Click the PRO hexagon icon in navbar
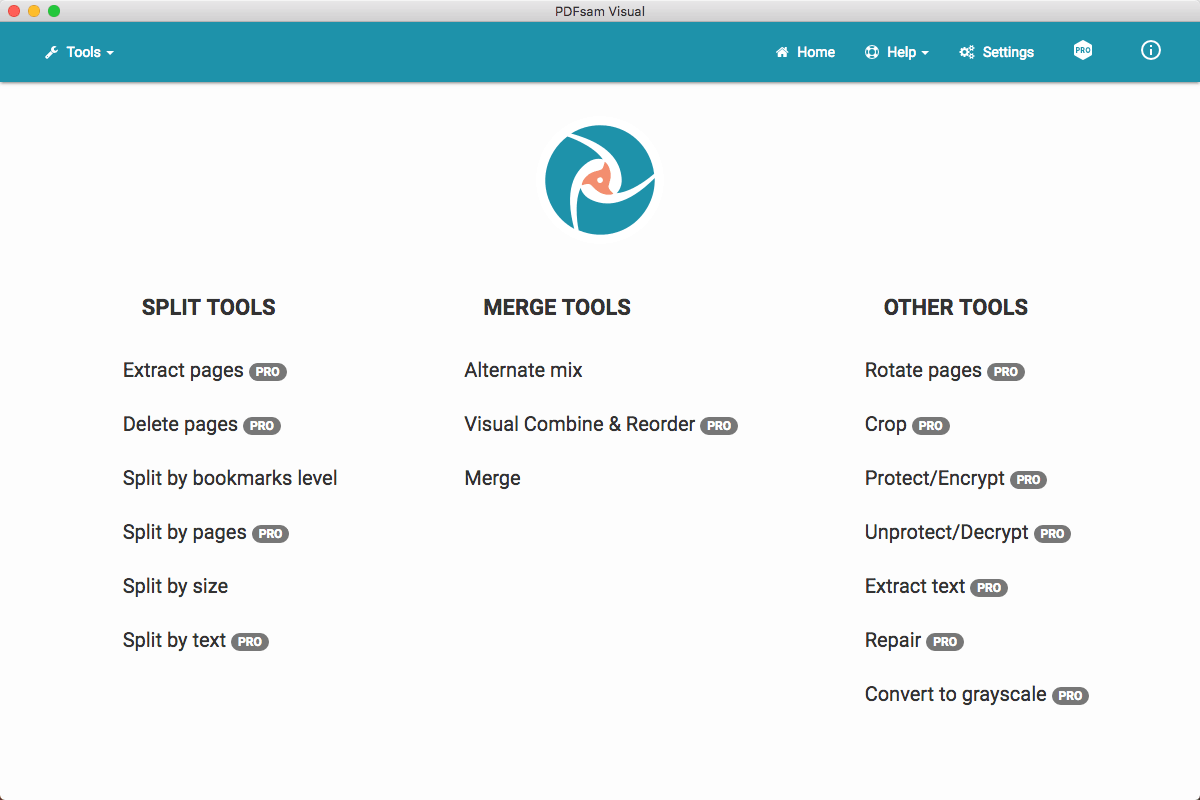The image size is (1200, 800). point(1082,51)
